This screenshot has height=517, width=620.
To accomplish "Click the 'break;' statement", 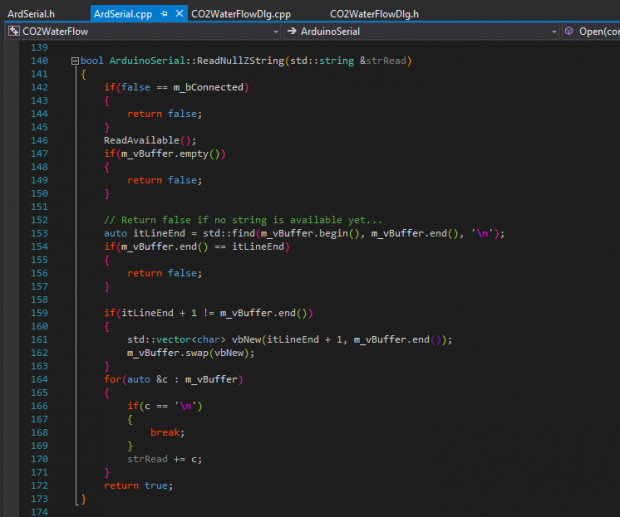I will click(167, 433).
